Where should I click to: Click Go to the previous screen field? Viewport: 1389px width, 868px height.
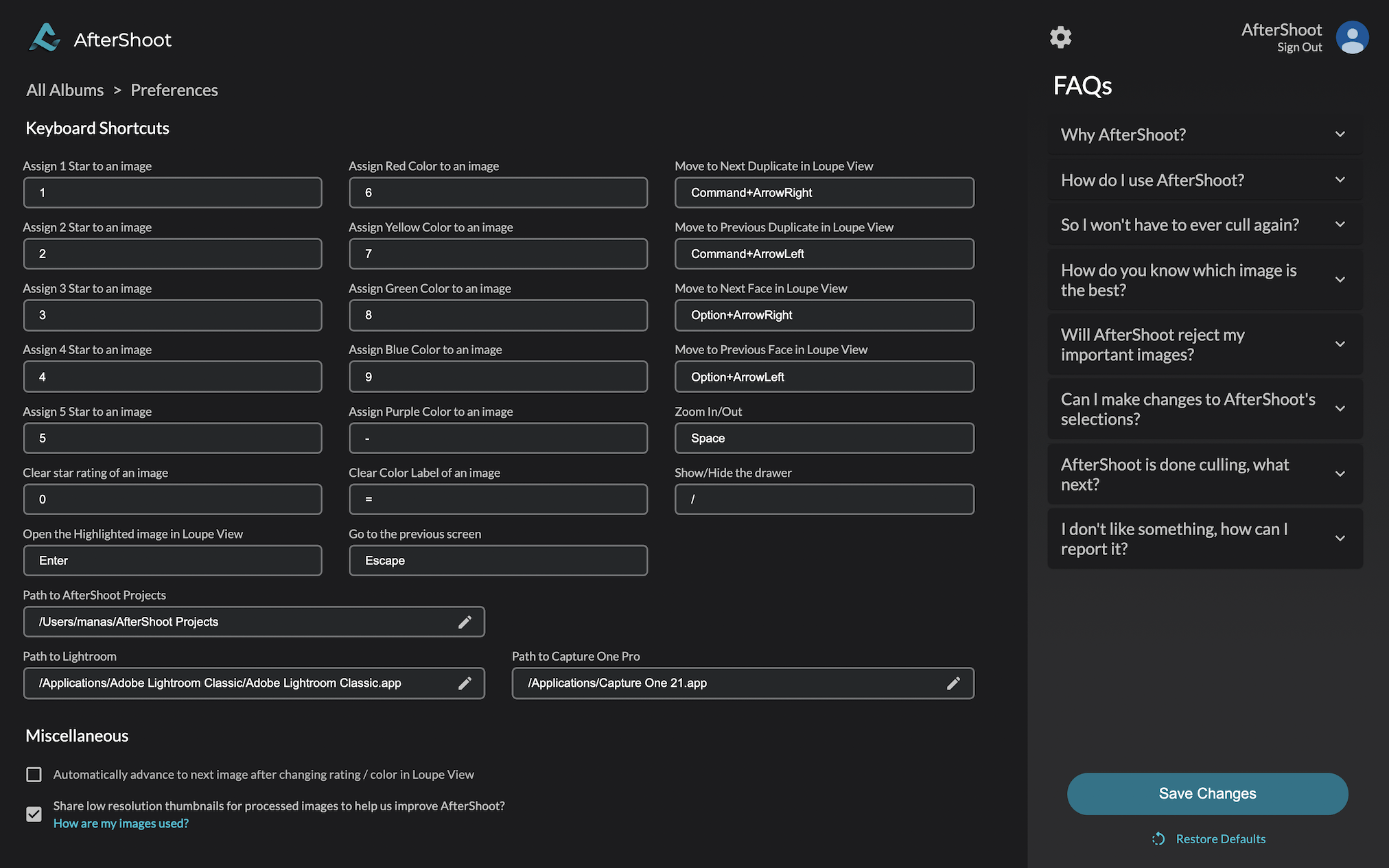point(498,561)
